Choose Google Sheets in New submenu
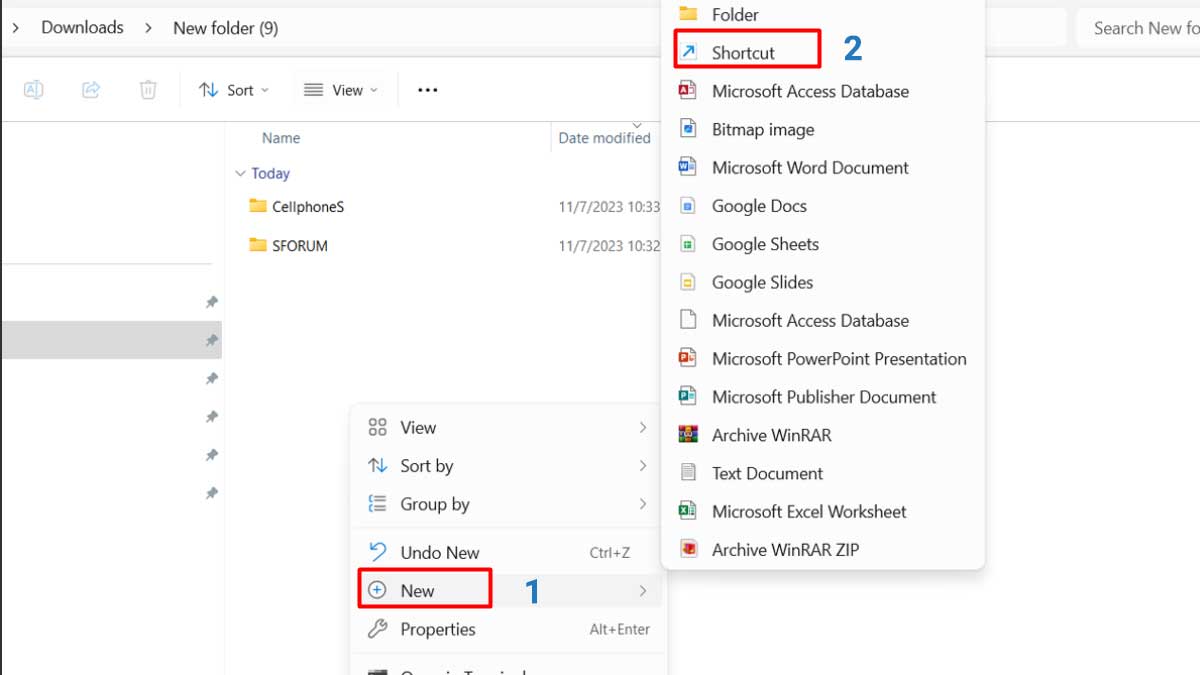 coord(823,244)
